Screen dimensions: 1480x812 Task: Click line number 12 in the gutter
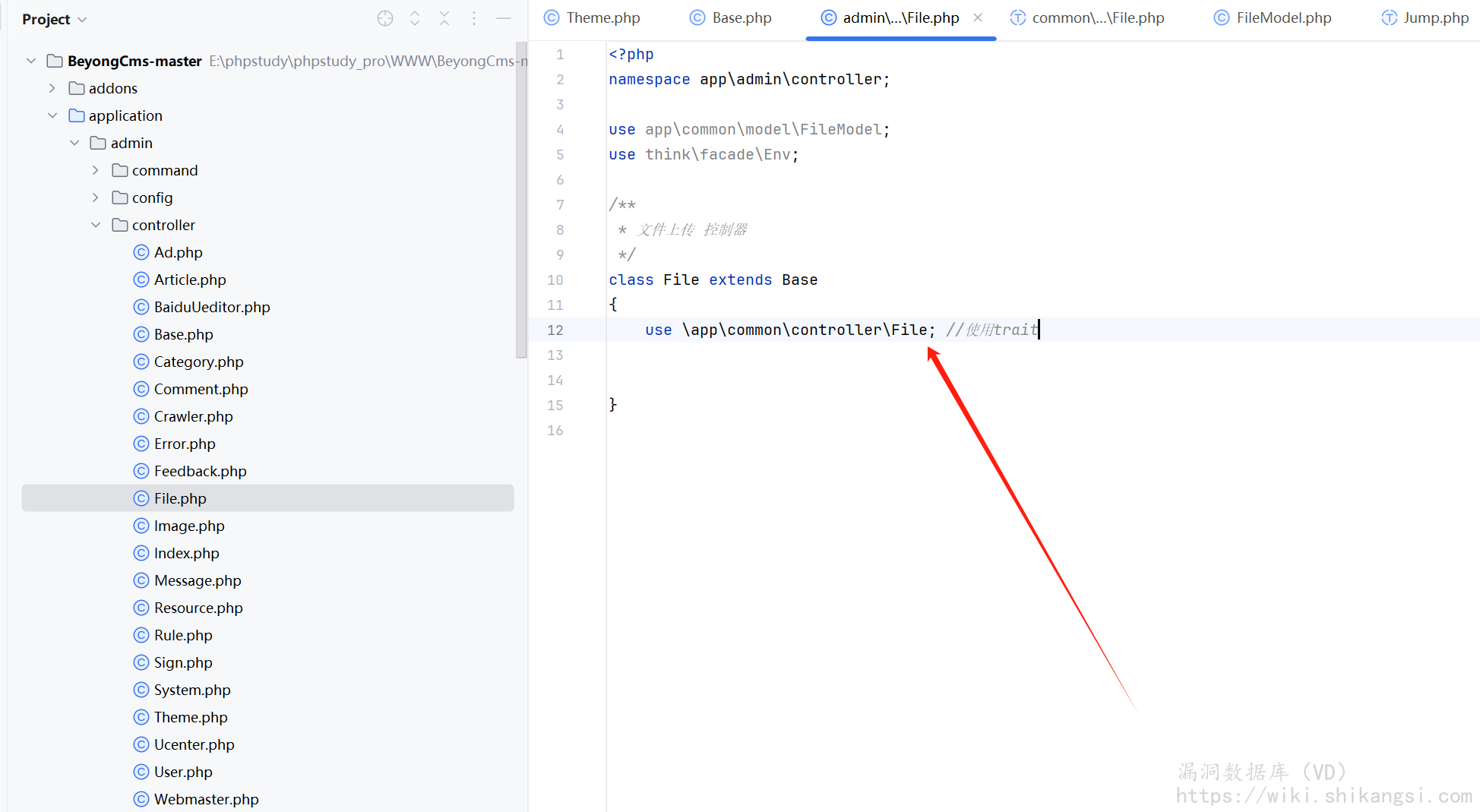(x=555, y=330)
